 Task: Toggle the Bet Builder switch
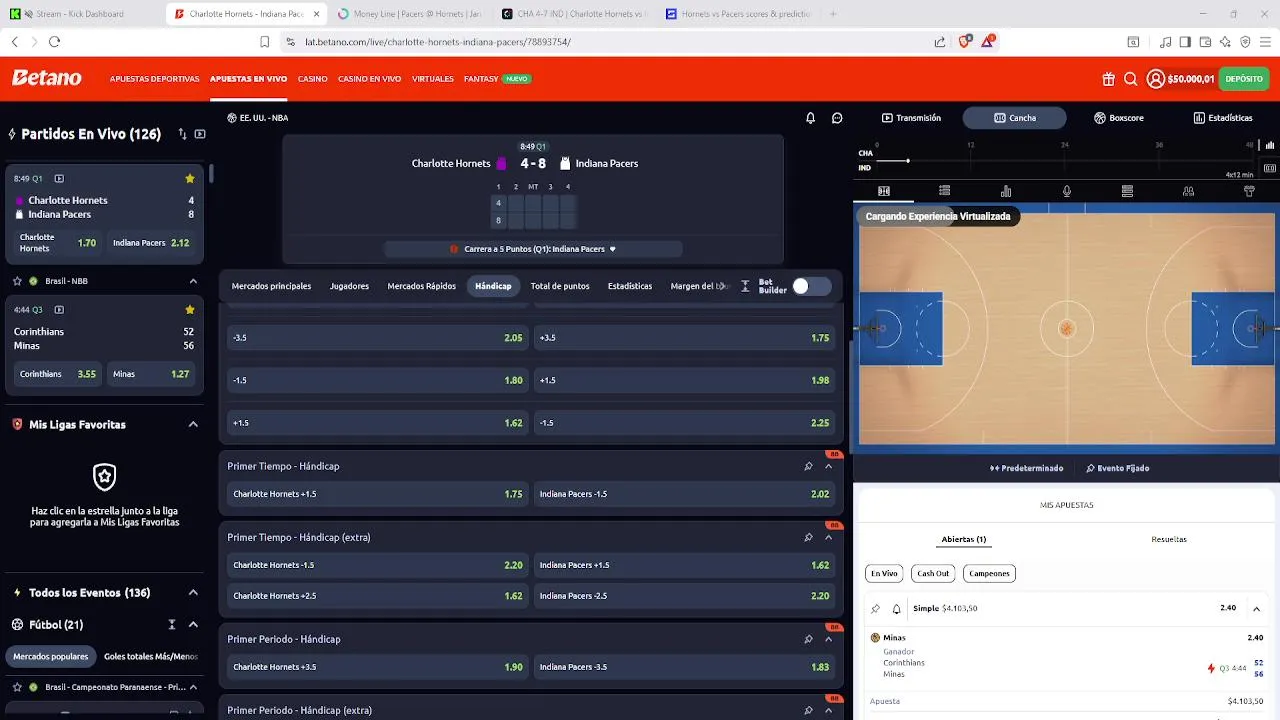point(811,286)
